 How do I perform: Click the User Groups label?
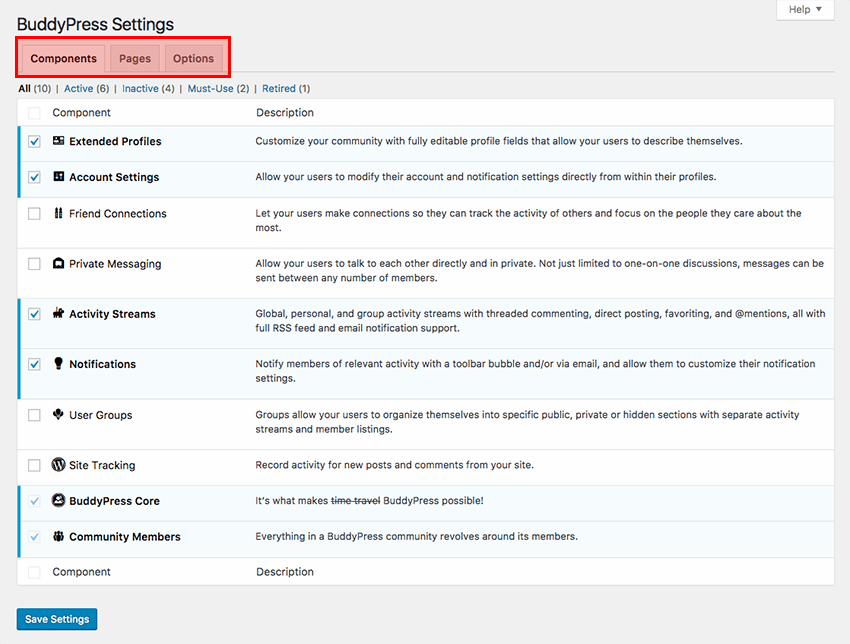coord(101,415)
